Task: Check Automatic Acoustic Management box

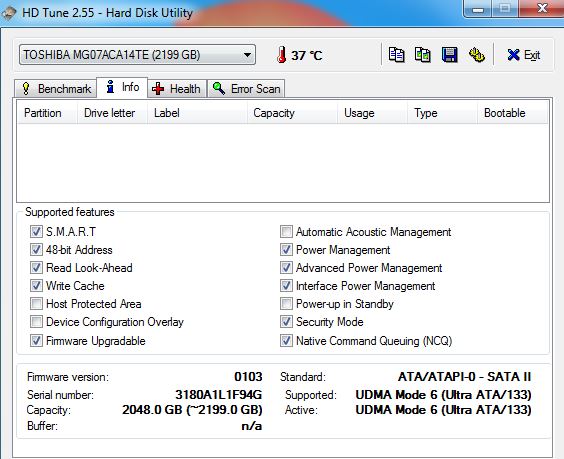Action: [x=286, y=232]
